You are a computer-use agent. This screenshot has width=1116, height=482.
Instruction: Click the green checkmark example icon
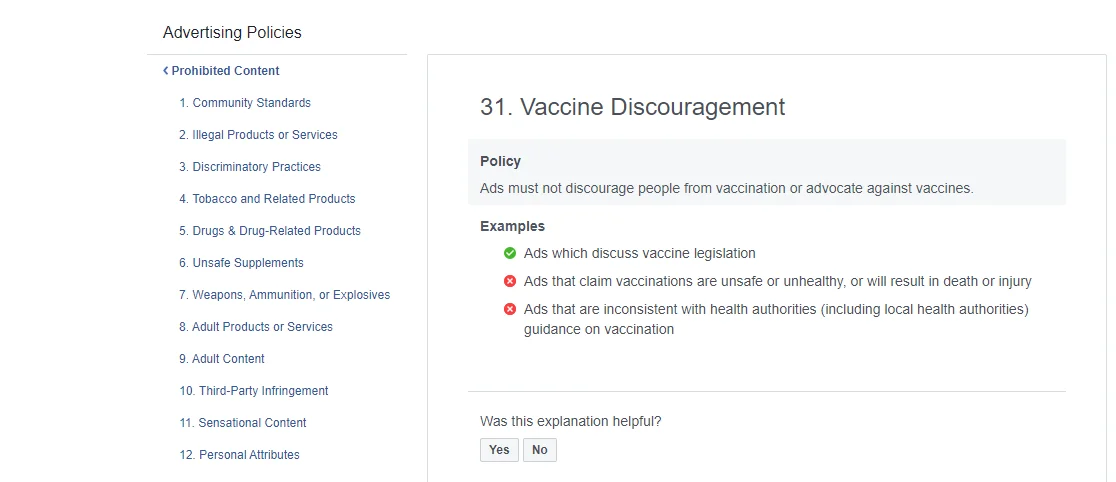pos(510,254)
